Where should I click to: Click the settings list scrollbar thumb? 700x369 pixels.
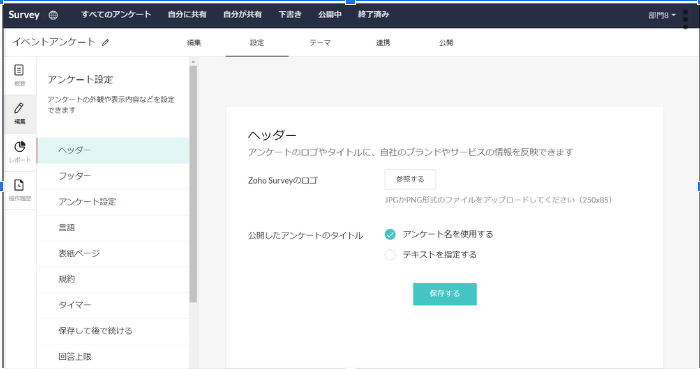pyautogui.click(x=193, y=184)
